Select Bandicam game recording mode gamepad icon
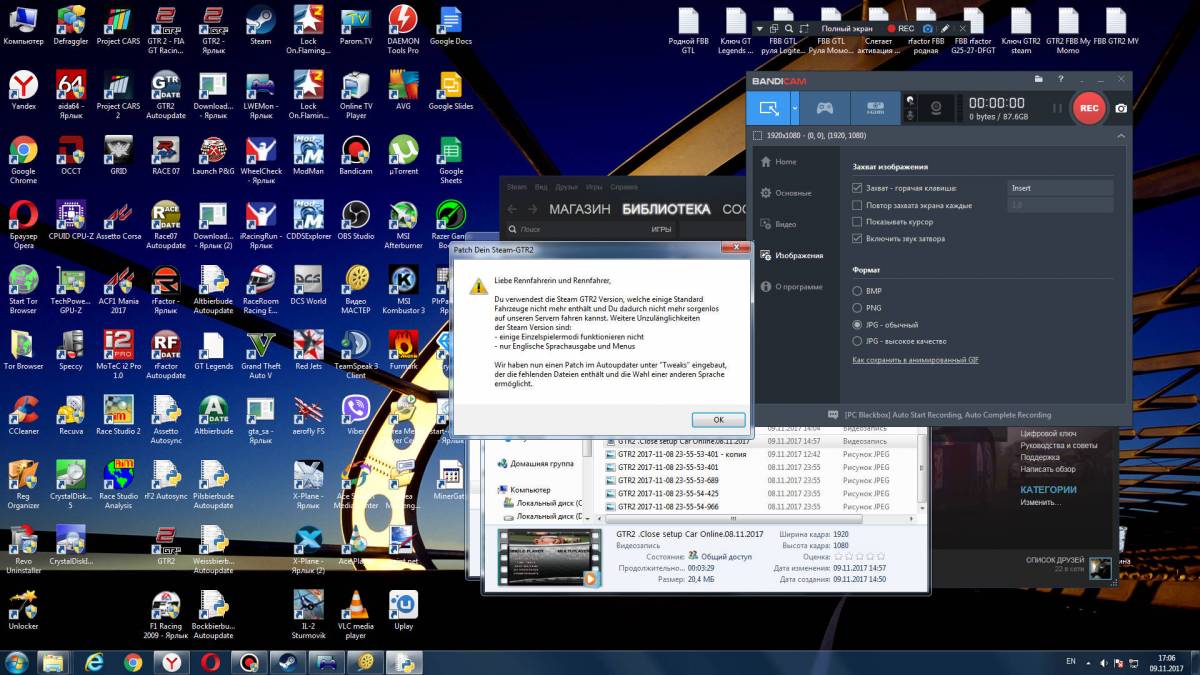Screen dimensions: 1200x675 pos(824,107)
